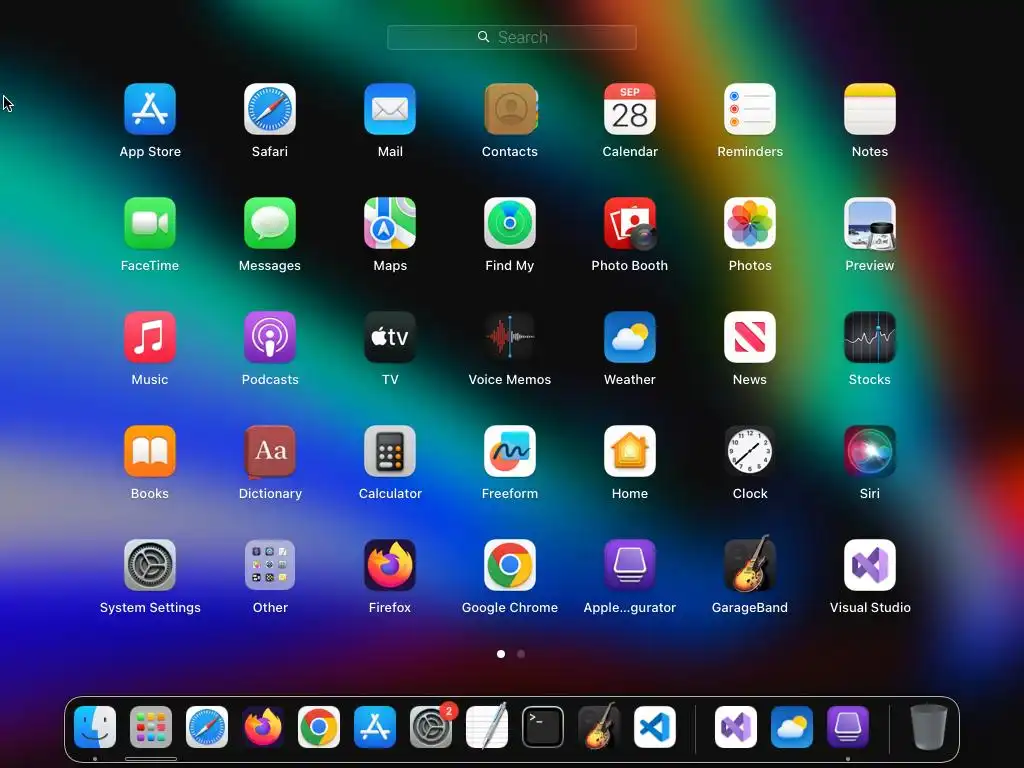This screenshot has width=1024, height=768.
Task: Expand the Other apps folder
Action: 270,565
